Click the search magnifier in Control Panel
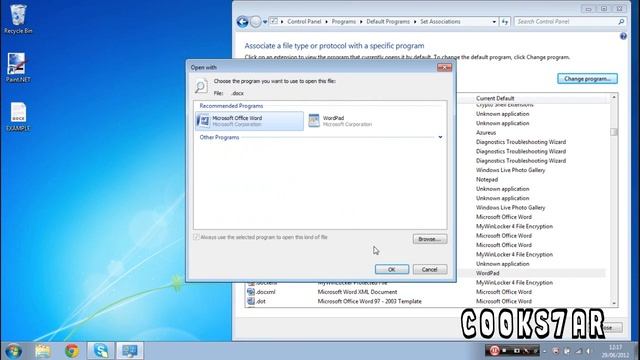Screen dimensions: 640x360 point(621,22)
